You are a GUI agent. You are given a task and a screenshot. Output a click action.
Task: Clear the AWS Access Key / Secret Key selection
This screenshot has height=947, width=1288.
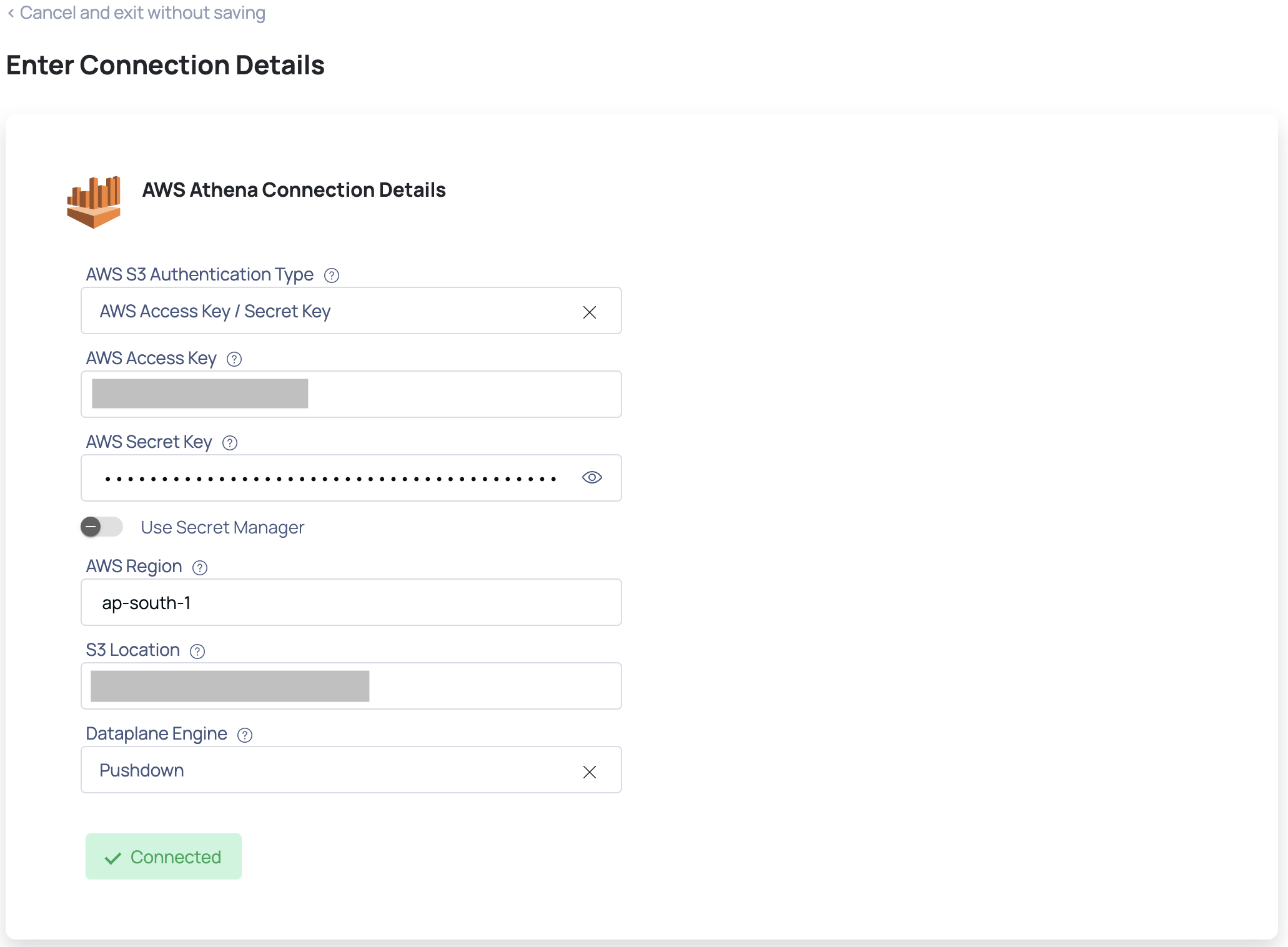pos(590,312)
